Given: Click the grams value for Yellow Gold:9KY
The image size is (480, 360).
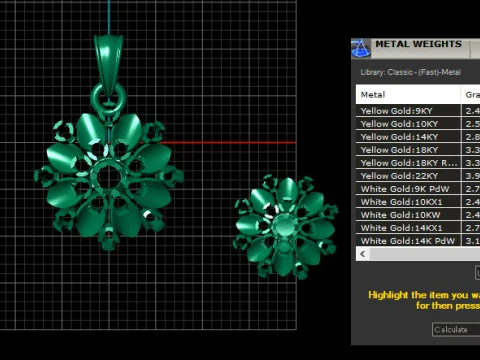Looking at the screenshot, I should pos(473,111).
